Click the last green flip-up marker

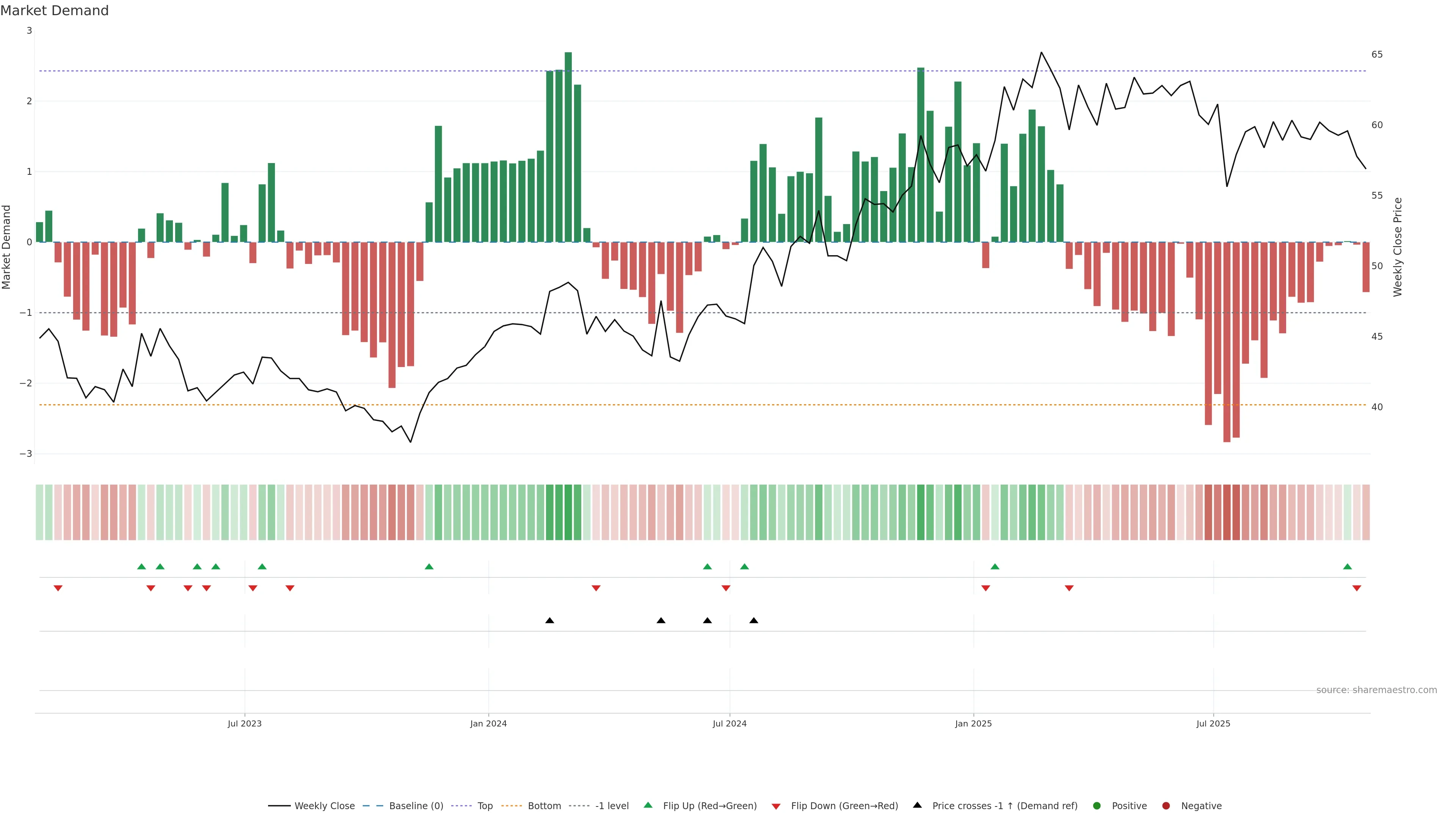(1348, 567)
